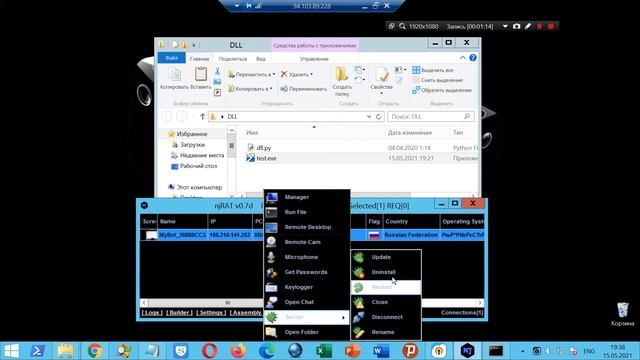The image size is (640, 360).
Task: Click Обратить выделение in the ribbon
Action: pos(442,90)
